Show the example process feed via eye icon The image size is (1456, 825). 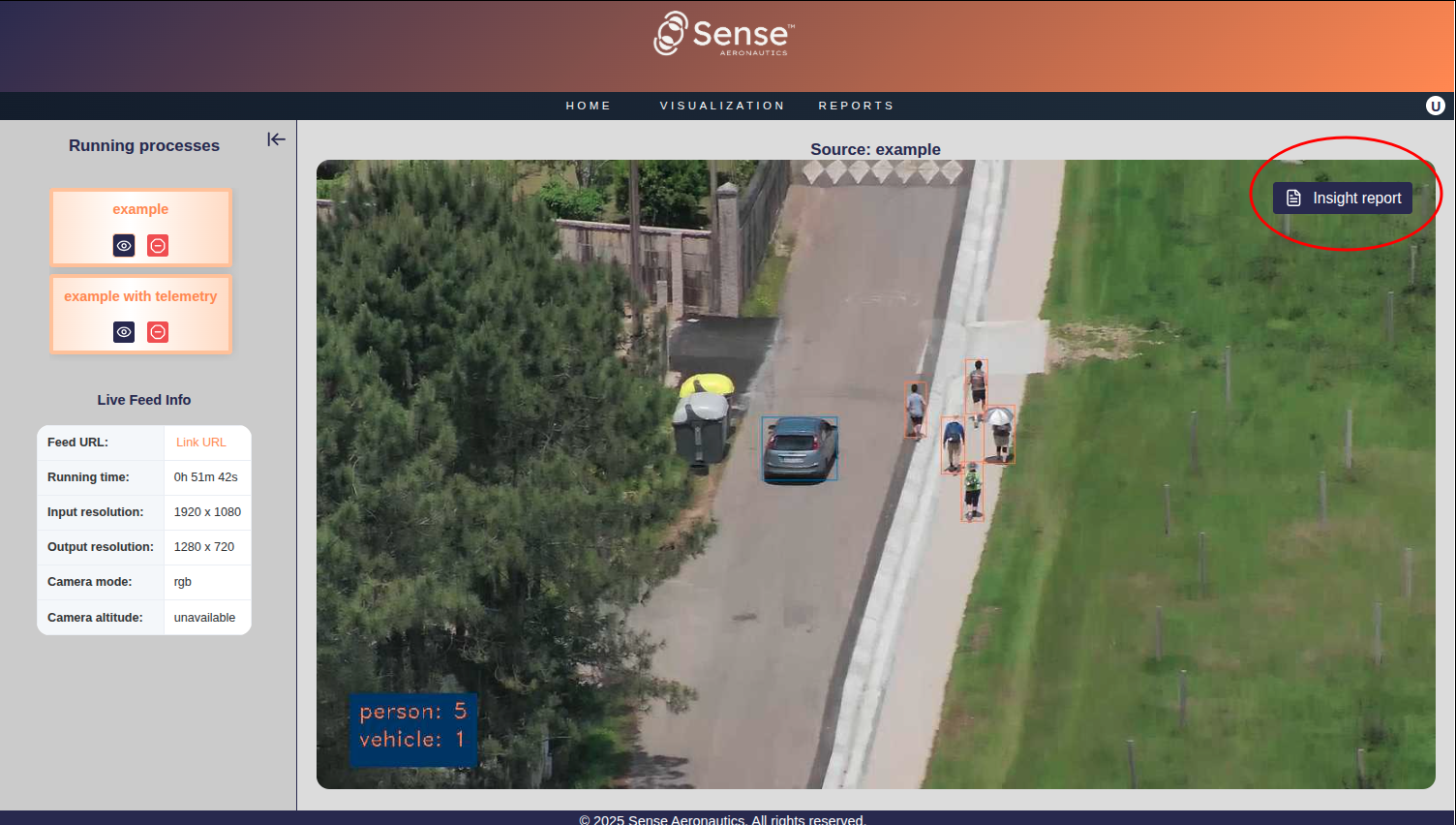click(124, 246)
